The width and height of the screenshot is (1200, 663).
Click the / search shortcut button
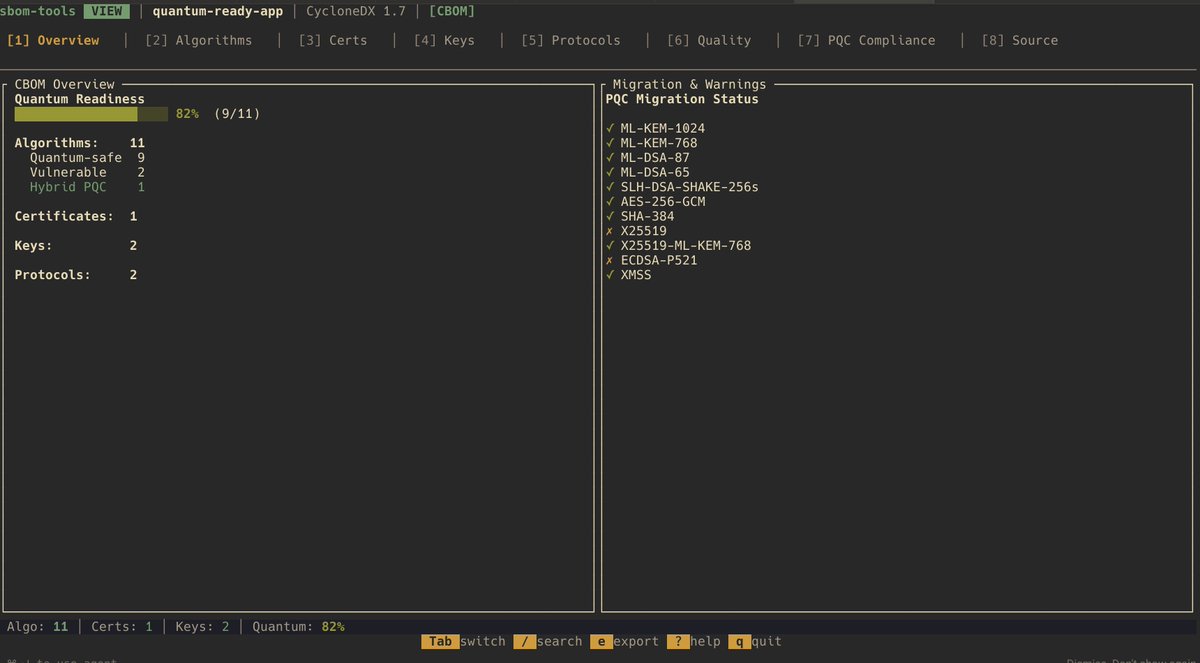coord(548,641)
